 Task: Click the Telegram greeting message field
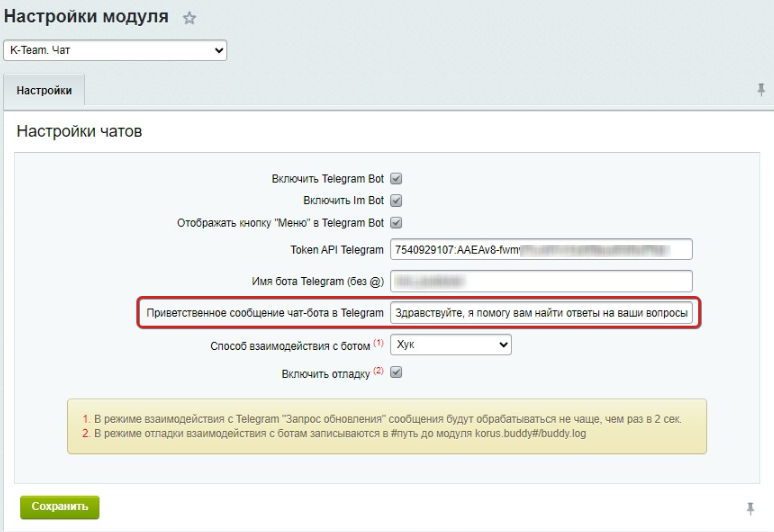[x=541, y=313]
